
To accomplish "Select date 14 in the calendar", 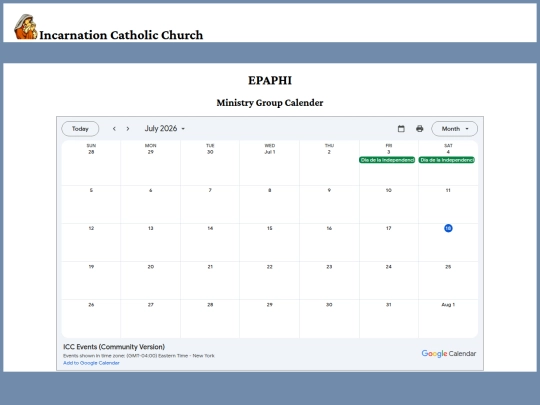I will [x=210, y=228].
